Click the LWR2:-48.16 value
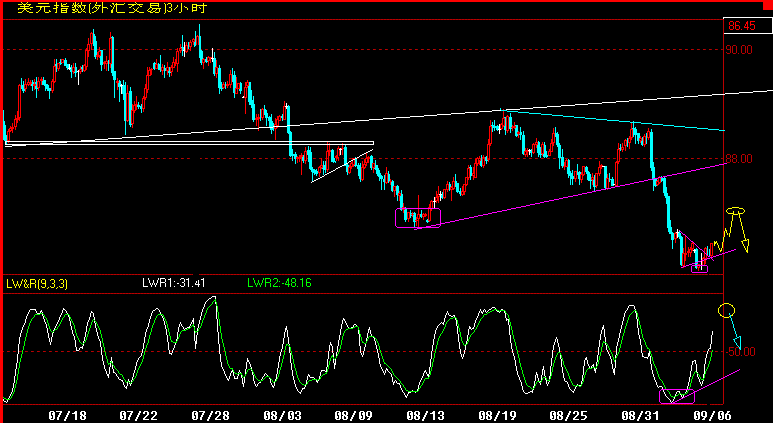This screenshot has width=773, height=423. pyautogui.click(x=279, y=283)
